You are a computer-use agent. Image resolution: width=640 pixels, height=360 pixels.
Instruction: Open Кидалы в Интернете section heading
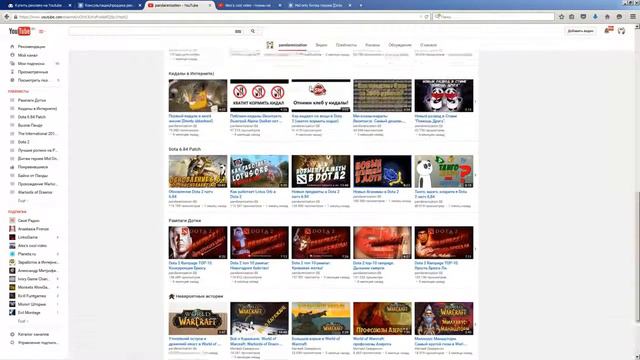point(191,73)
